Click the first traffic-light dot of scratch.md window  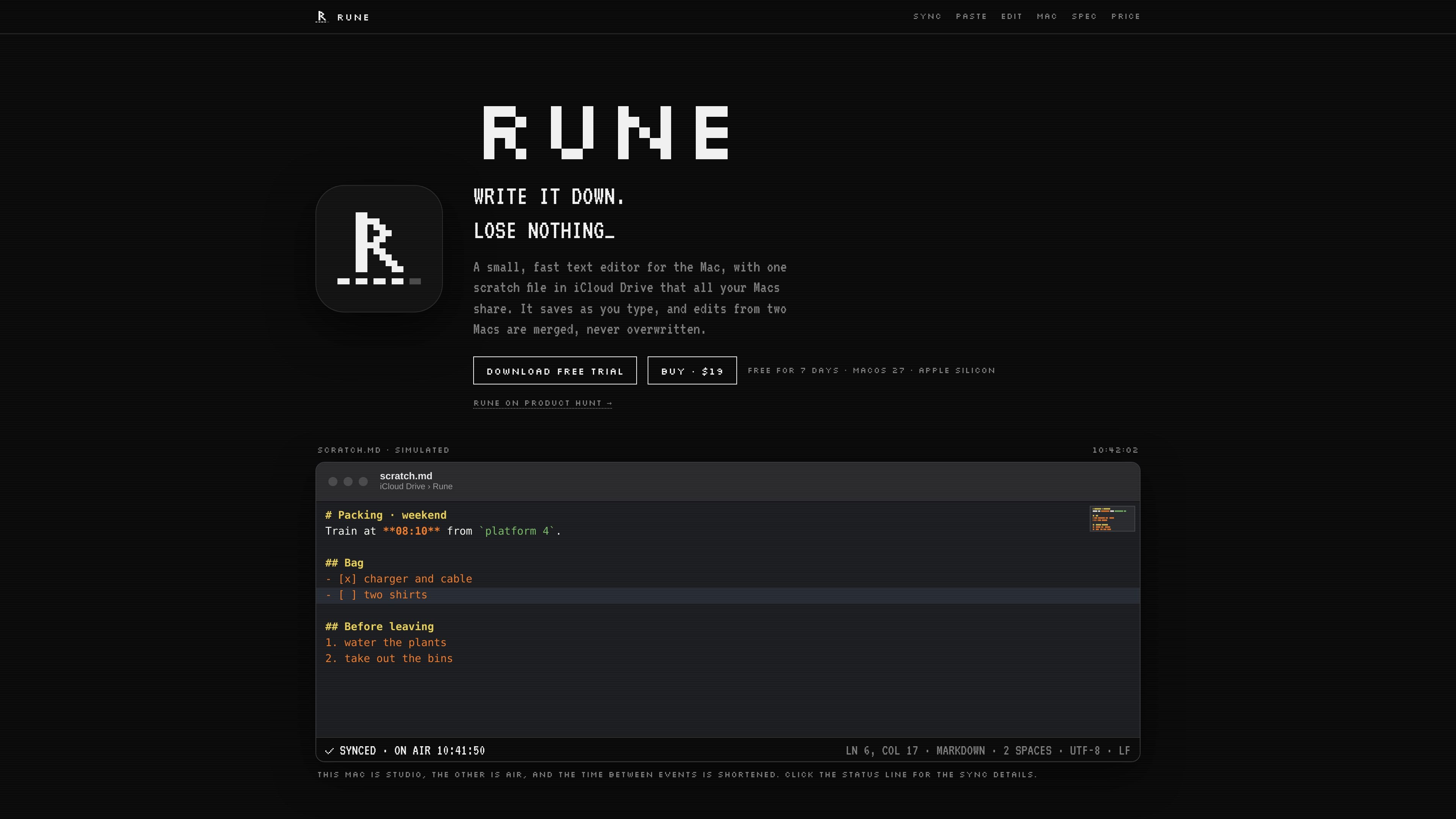[x=333, y=482]
